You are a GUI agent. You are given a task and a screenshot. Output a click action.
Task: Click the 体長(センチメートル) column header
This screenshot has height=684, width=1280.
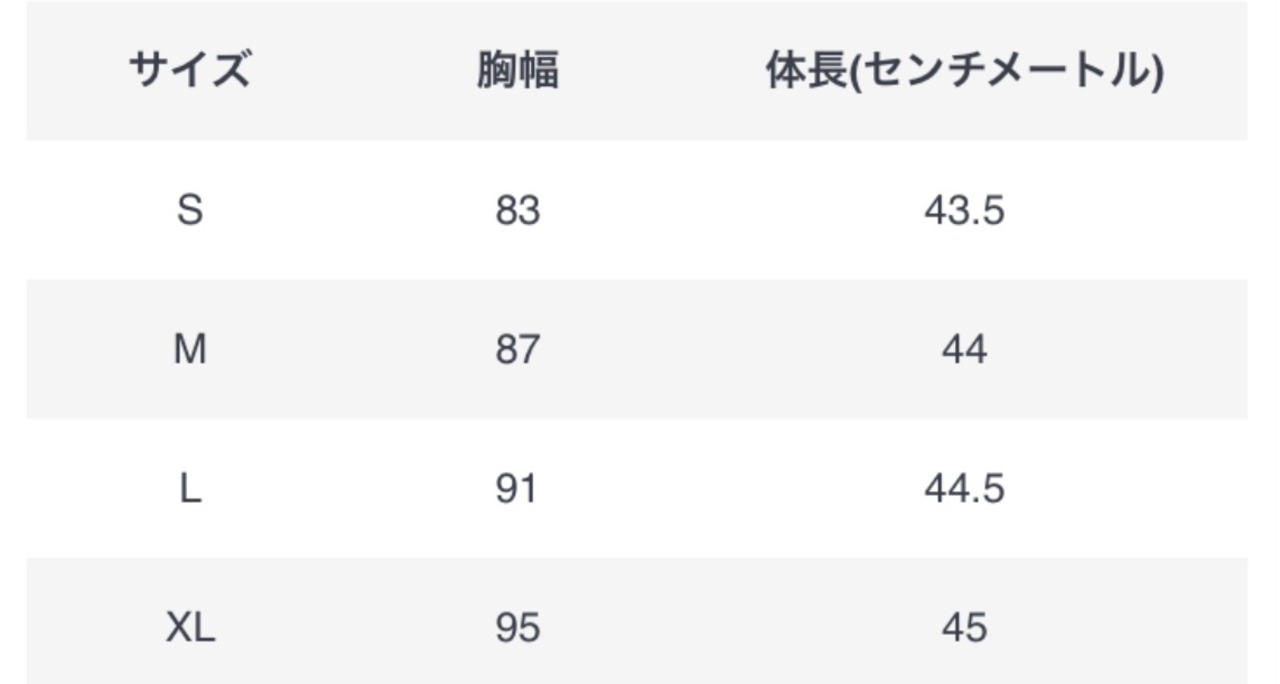[x=964, y=72]
